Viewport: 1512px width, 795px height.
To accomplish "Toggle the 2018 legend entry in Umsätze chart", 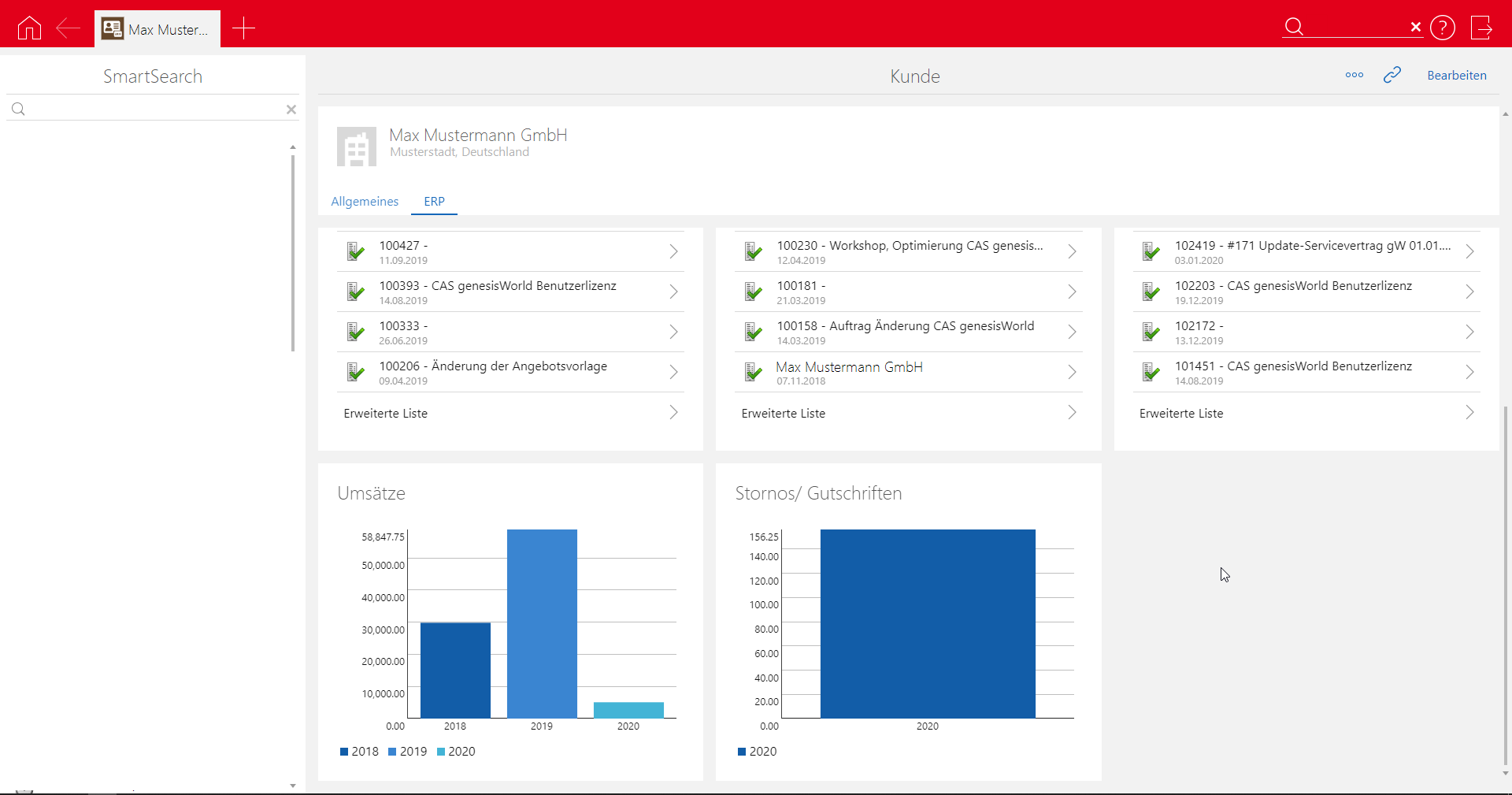I will (359, 752).
